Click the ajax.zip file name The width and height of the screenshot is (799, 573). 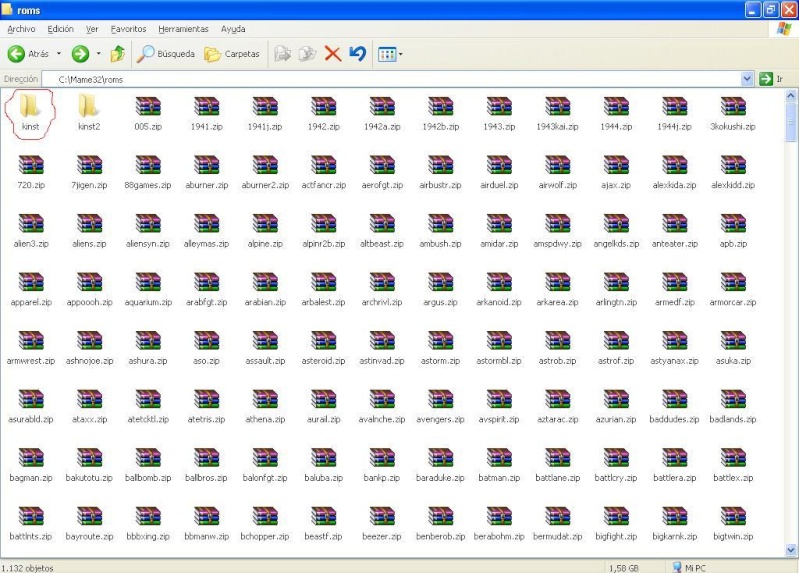click(x=616, y=185)
